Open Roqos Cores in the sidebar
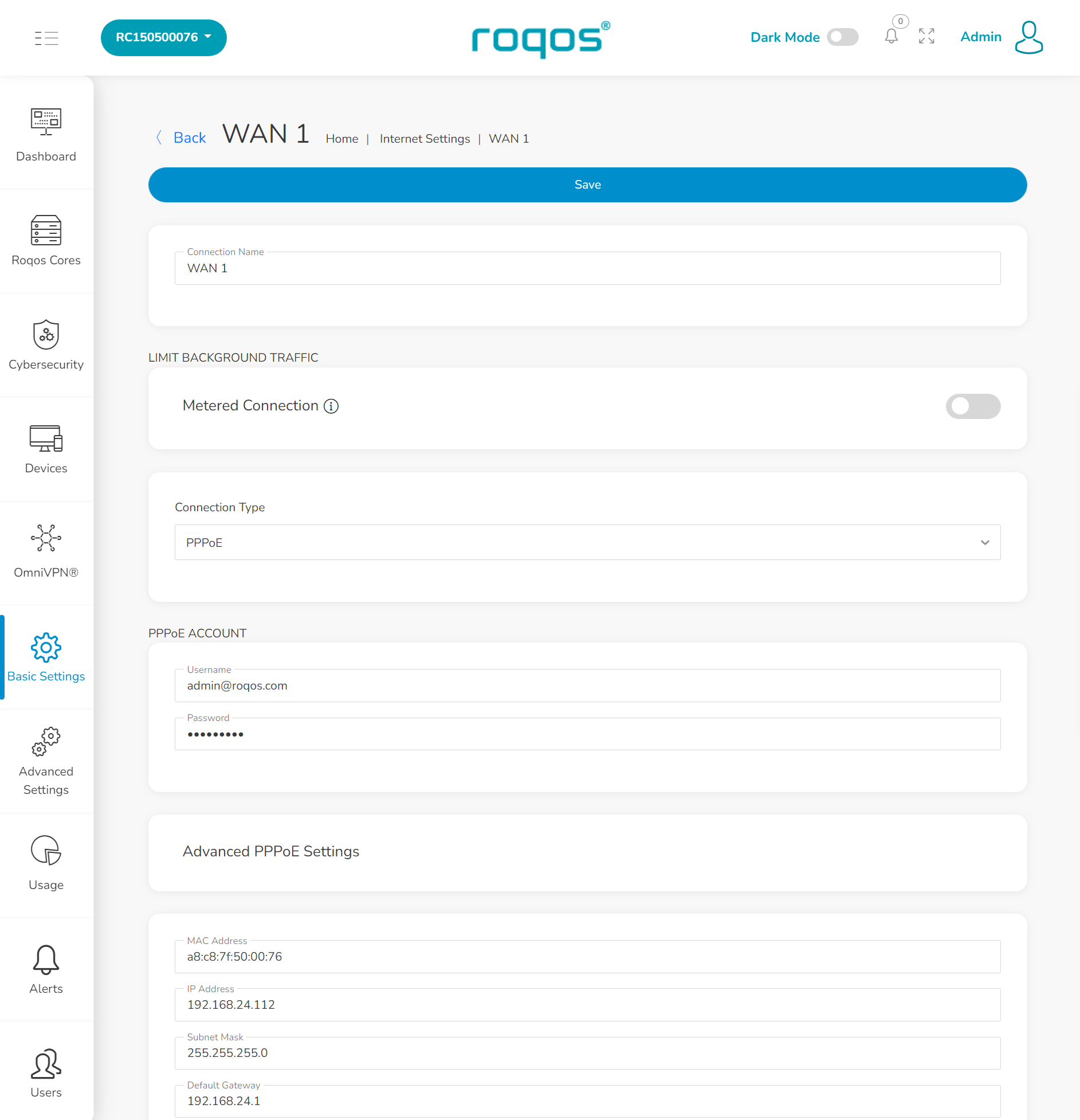The height and width of the screenshot is (1120, 1080). click(46, 240)
